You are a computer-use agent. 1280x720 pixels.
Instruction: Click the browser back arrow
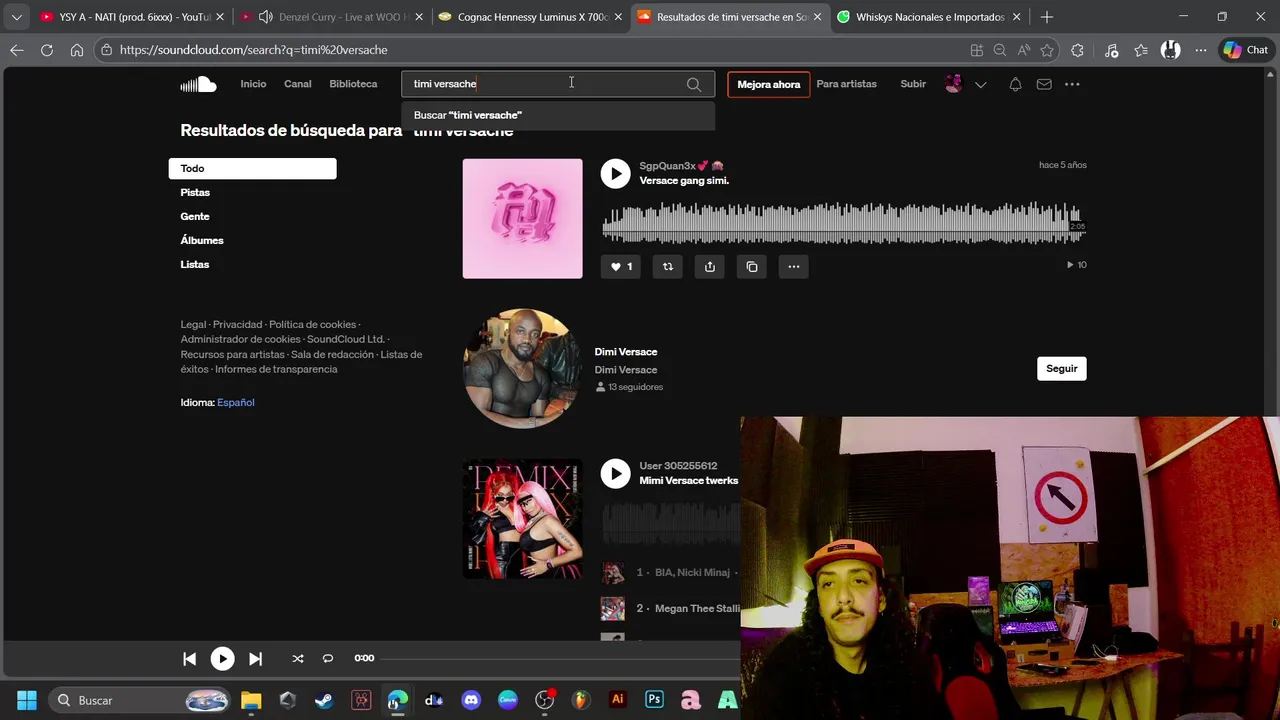coord(17,50)
